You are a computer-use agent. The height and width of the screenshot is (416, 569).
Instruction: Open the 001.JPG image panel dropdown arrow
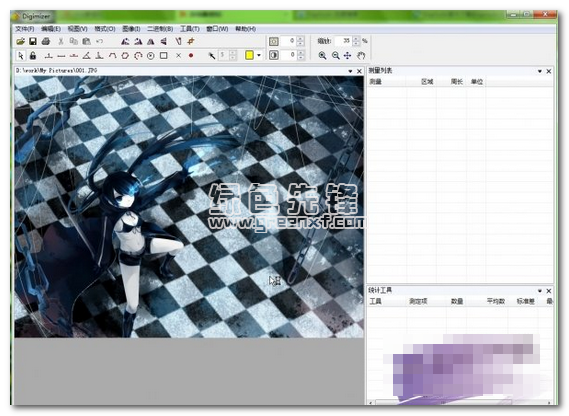click(350, 71)
